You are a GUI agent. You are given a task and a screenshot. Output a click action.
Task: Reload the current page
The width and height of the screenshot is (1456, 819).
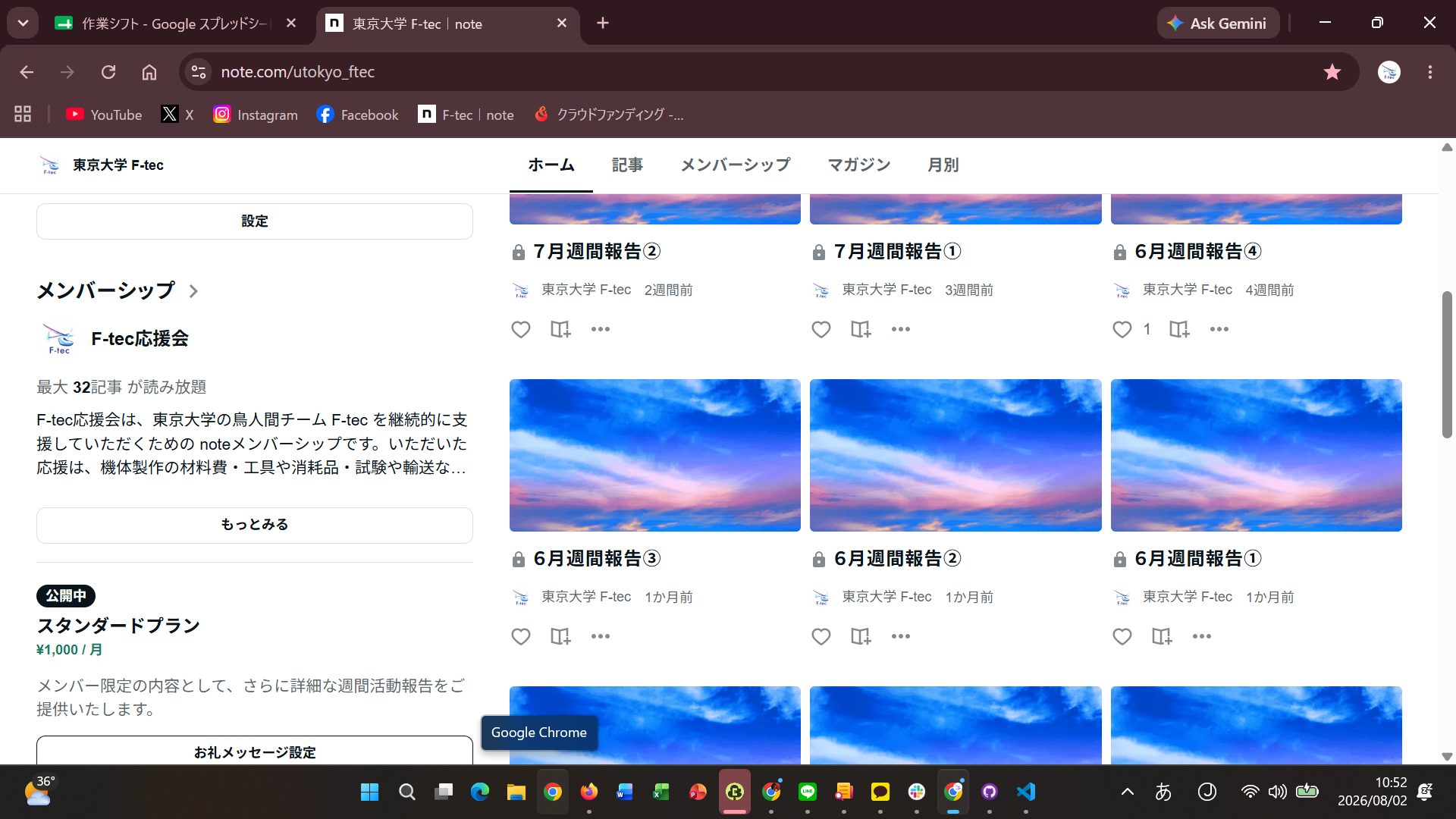(108, 72)
